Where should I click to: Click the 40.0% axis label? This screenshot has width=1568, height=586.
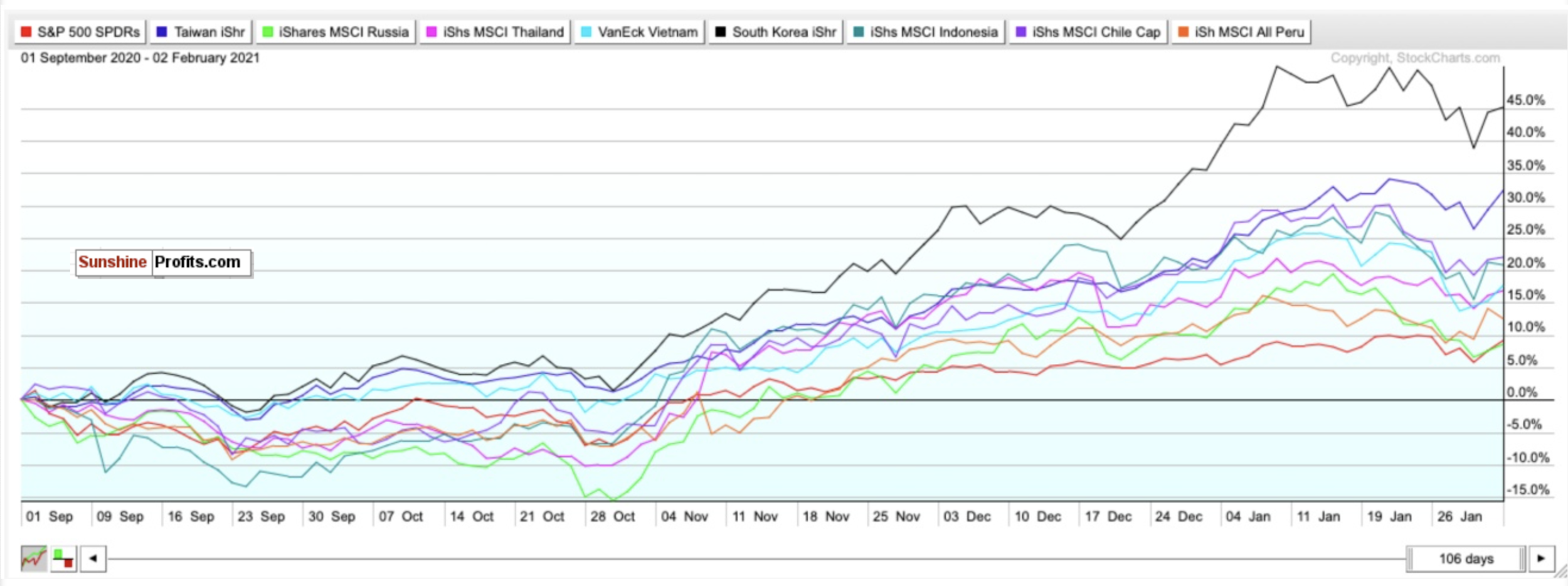click(x=1525, y=132)
